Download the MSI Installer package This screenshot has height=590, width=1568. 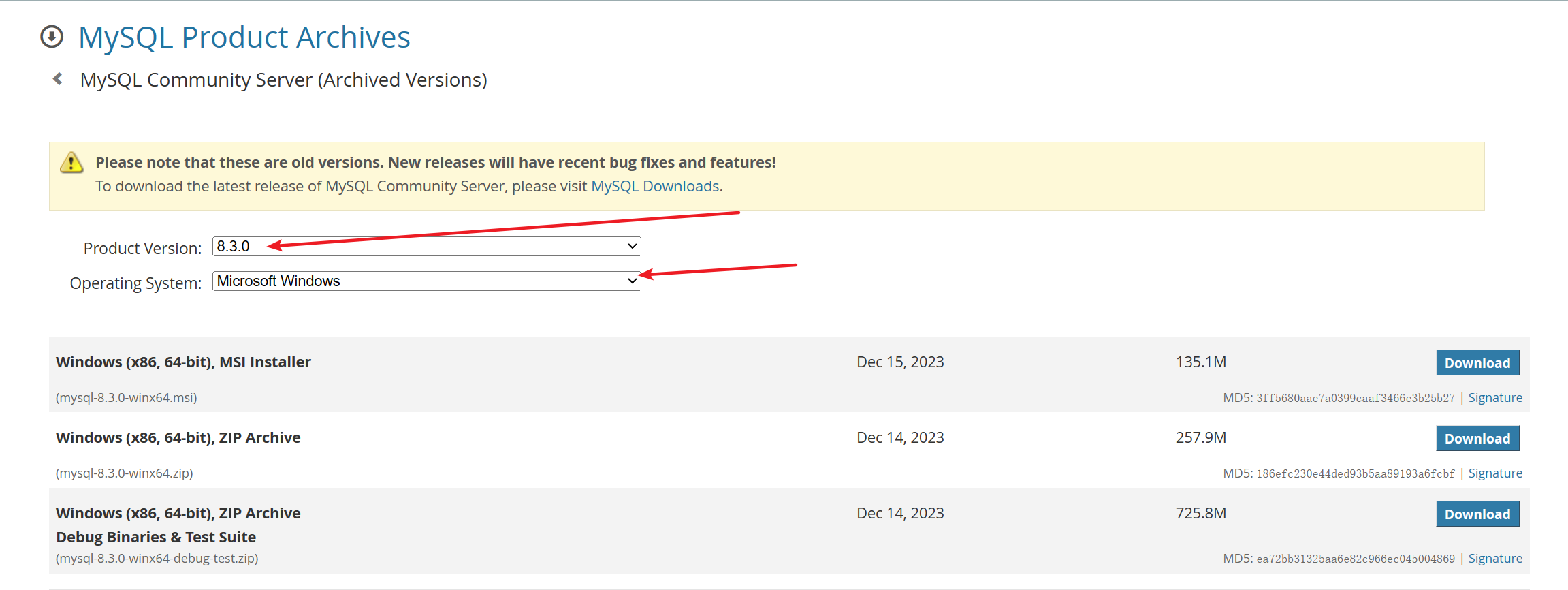[x=1477, y=363]
